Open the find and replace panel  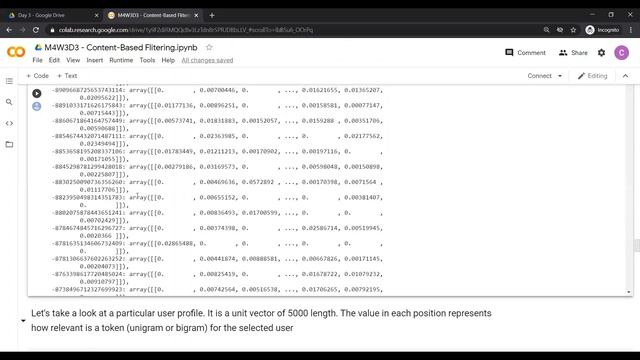point(9,102)
